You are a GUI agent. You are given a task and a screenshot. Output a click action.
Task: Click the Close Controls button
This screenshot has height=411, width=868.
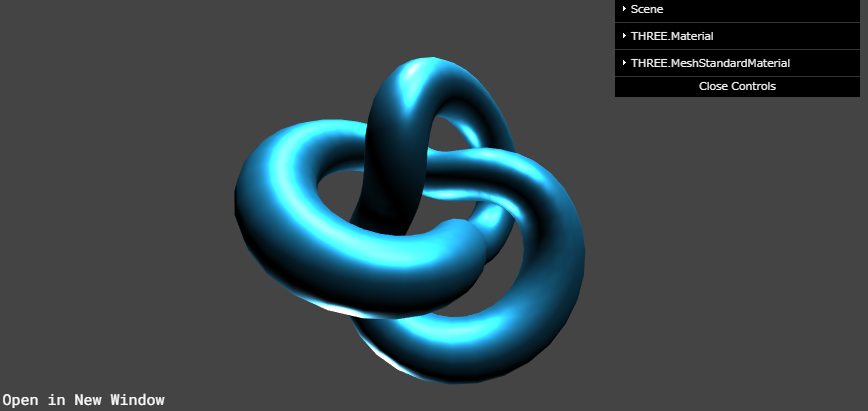(737, 86)
